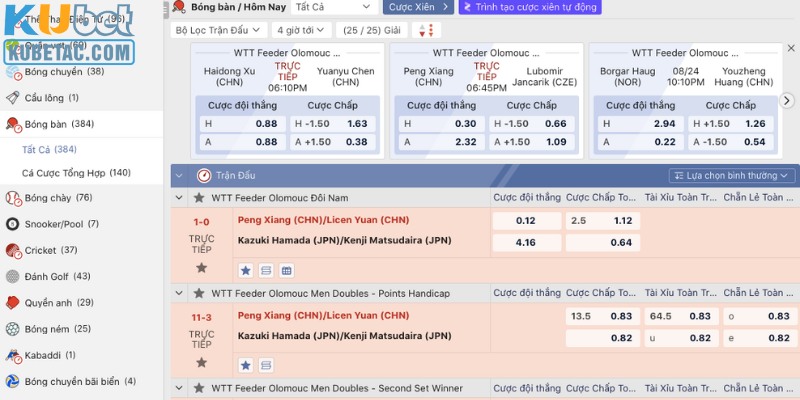Open Lựa chọn bình thường dropdown

(x=732, y=176)
